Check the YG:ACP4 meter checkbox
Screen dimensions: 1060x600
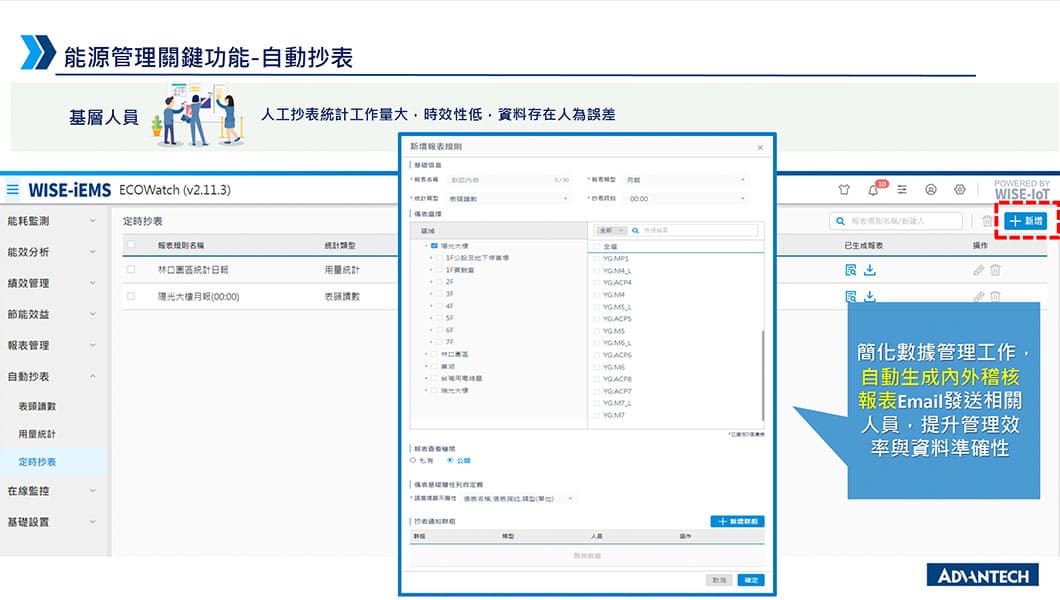pyautogui.click(x=596, y=282)
